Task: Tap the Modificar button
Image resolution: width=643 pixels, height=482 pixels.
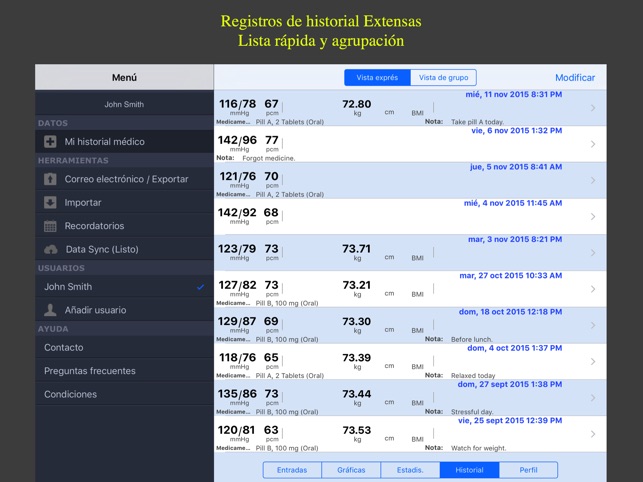Action: coord(575,78)
